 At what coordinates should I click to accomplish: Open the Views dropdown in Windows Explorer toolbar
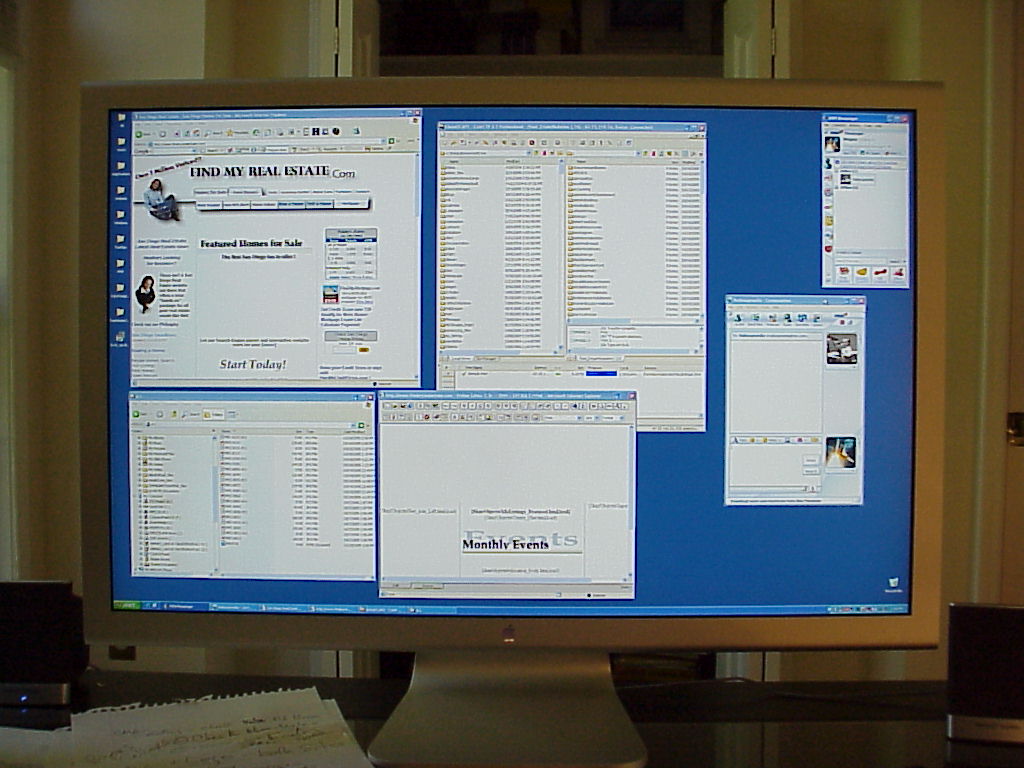point(232,413)
